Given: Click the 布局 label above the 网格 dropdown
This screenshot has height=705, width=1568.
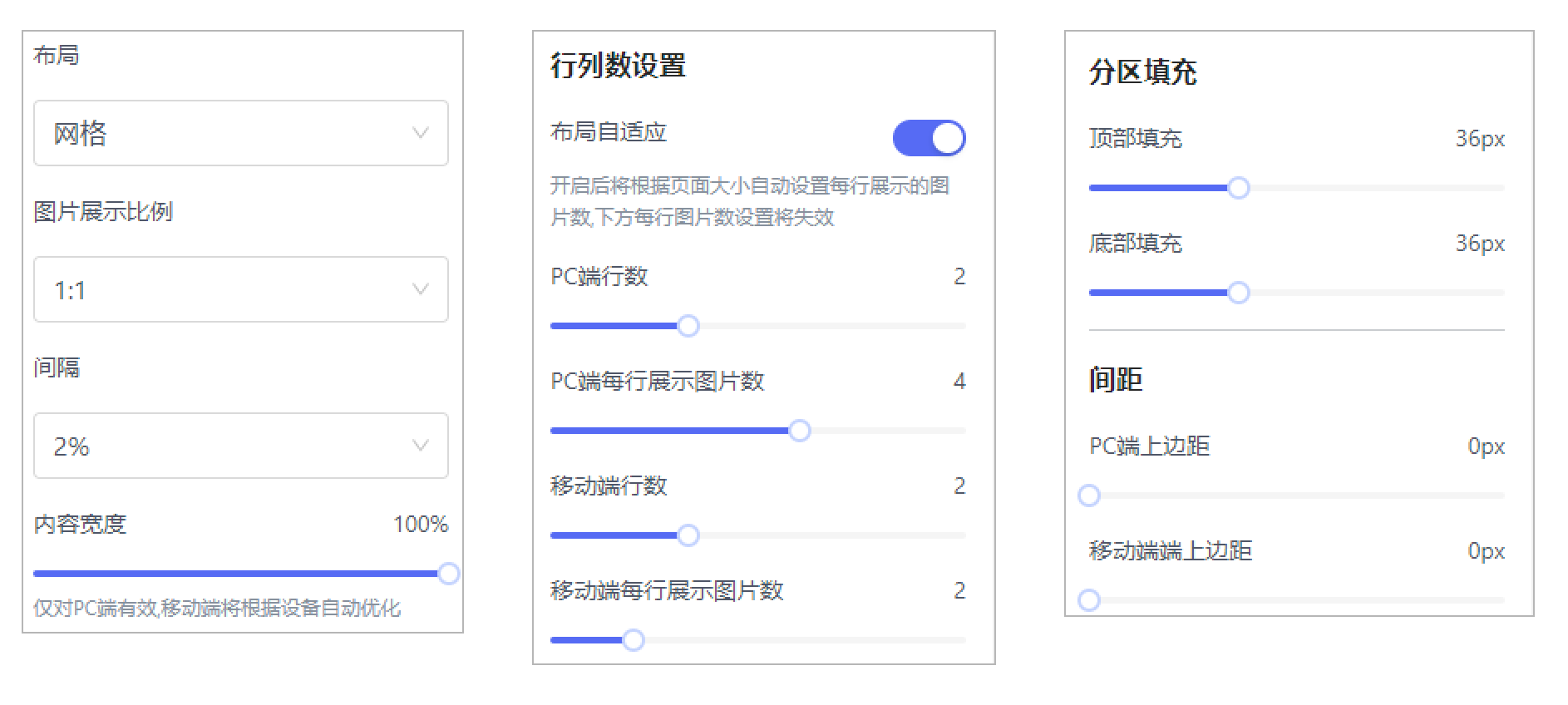Looking at the screenshot, I should pos(57,55).
